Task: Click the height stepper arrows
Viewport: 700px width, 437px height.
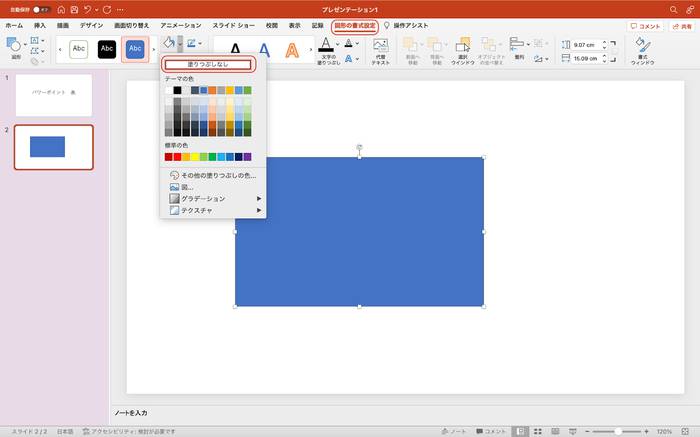Action: (x=604, y=45)
